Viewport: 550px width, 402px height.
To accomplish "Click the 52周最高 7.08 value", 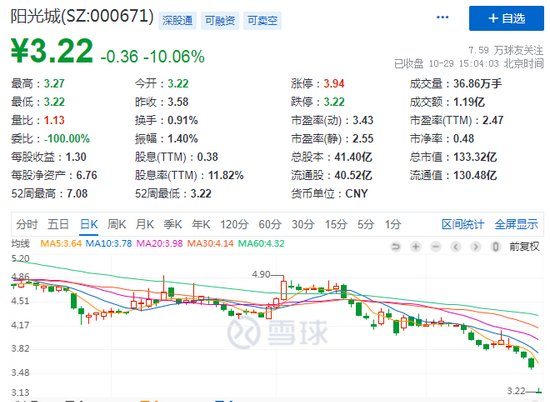I will point(77,193).
